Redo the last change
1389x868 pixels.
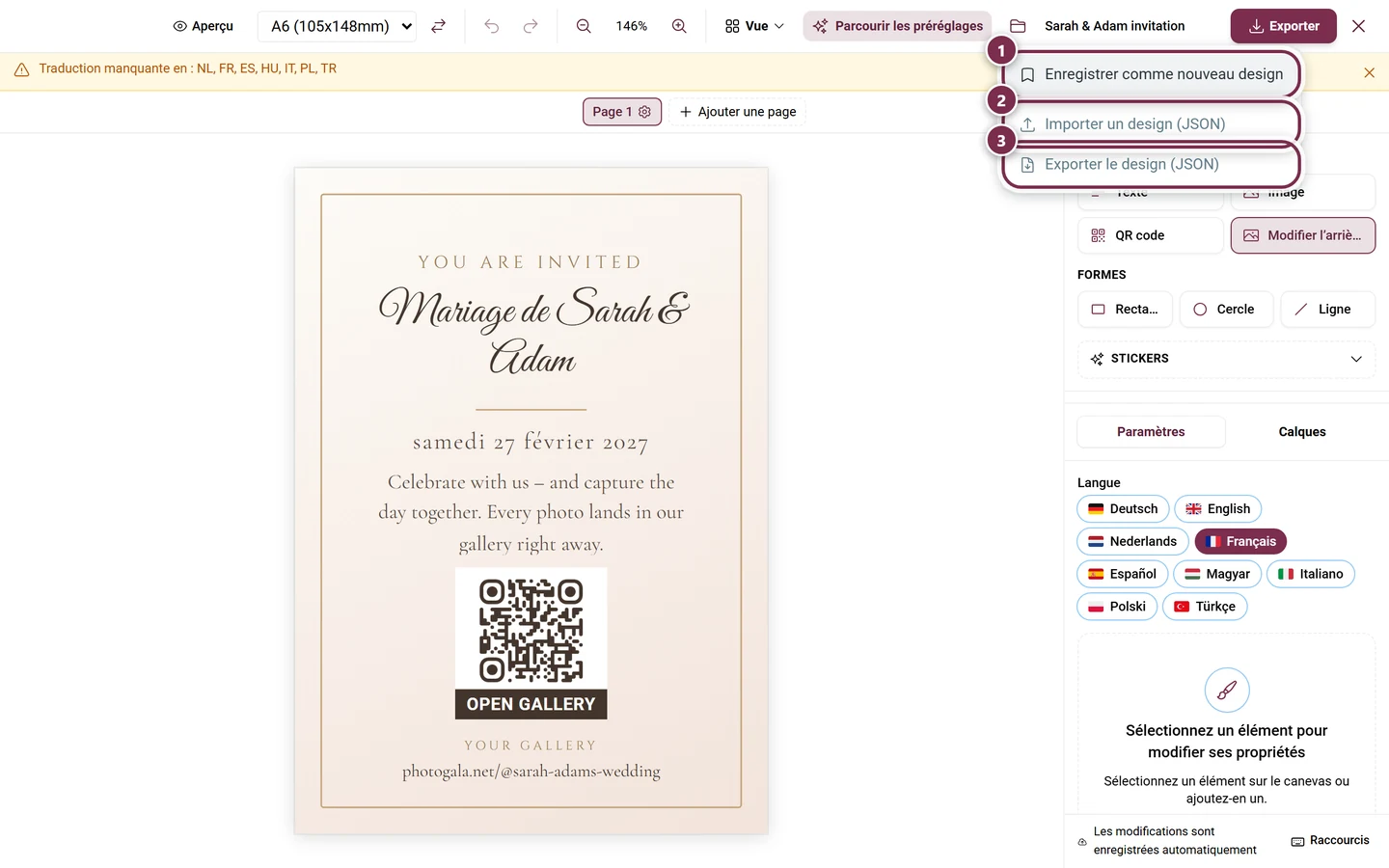[531, 26]
